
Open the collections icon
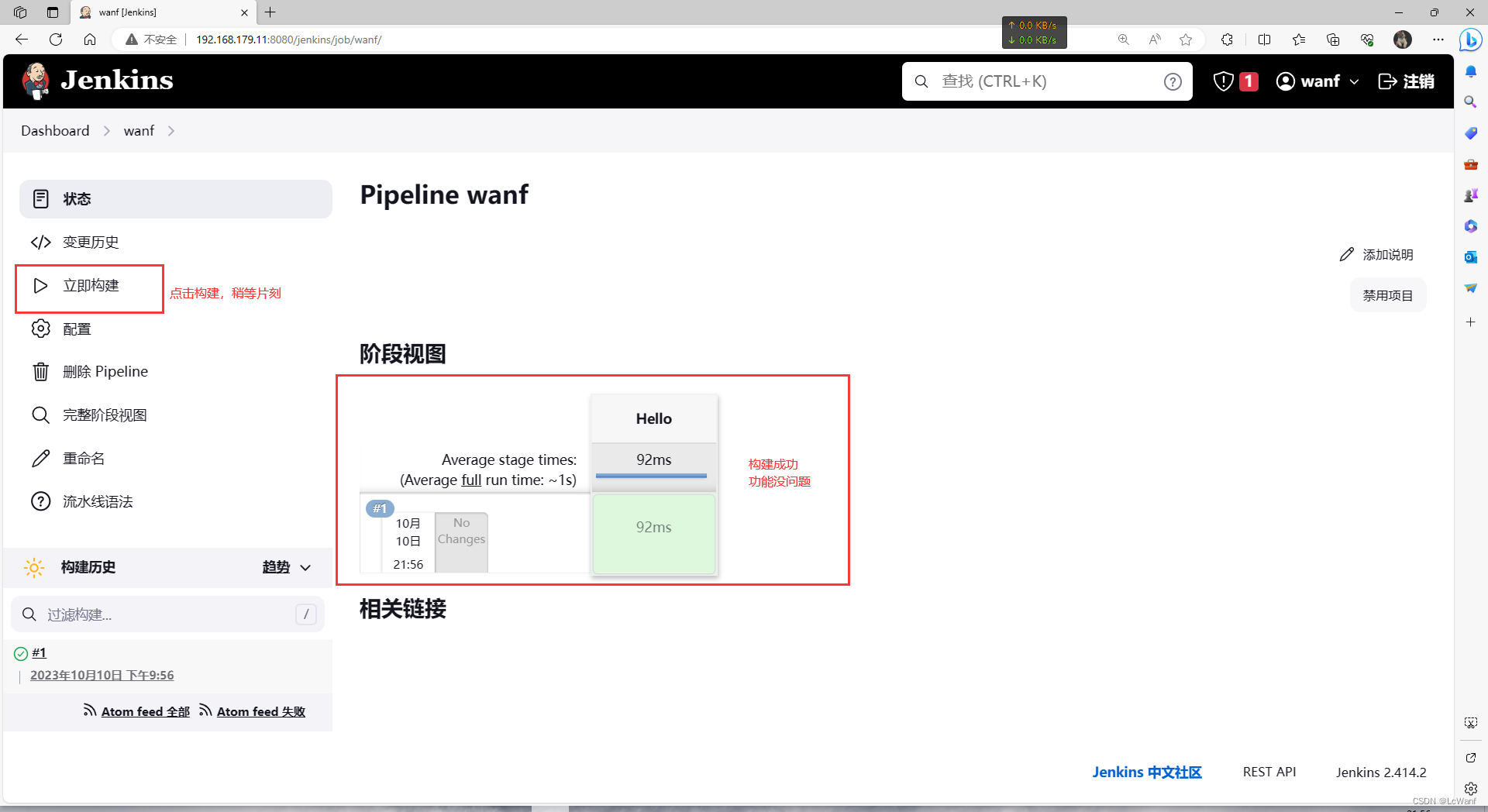click(1333, 40)
